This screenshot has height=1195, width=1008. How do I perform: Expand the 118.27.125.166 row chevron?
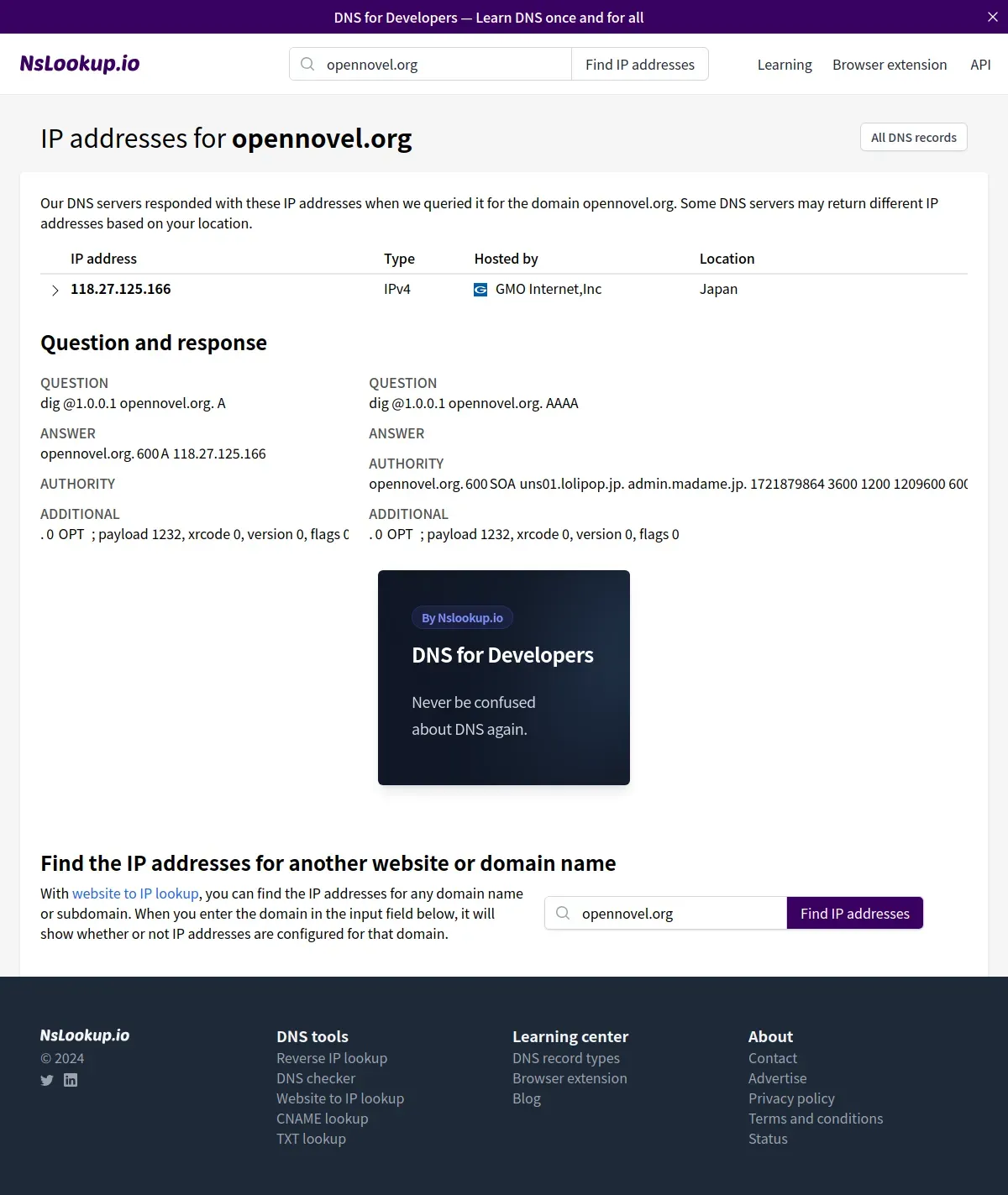[55, 290]
